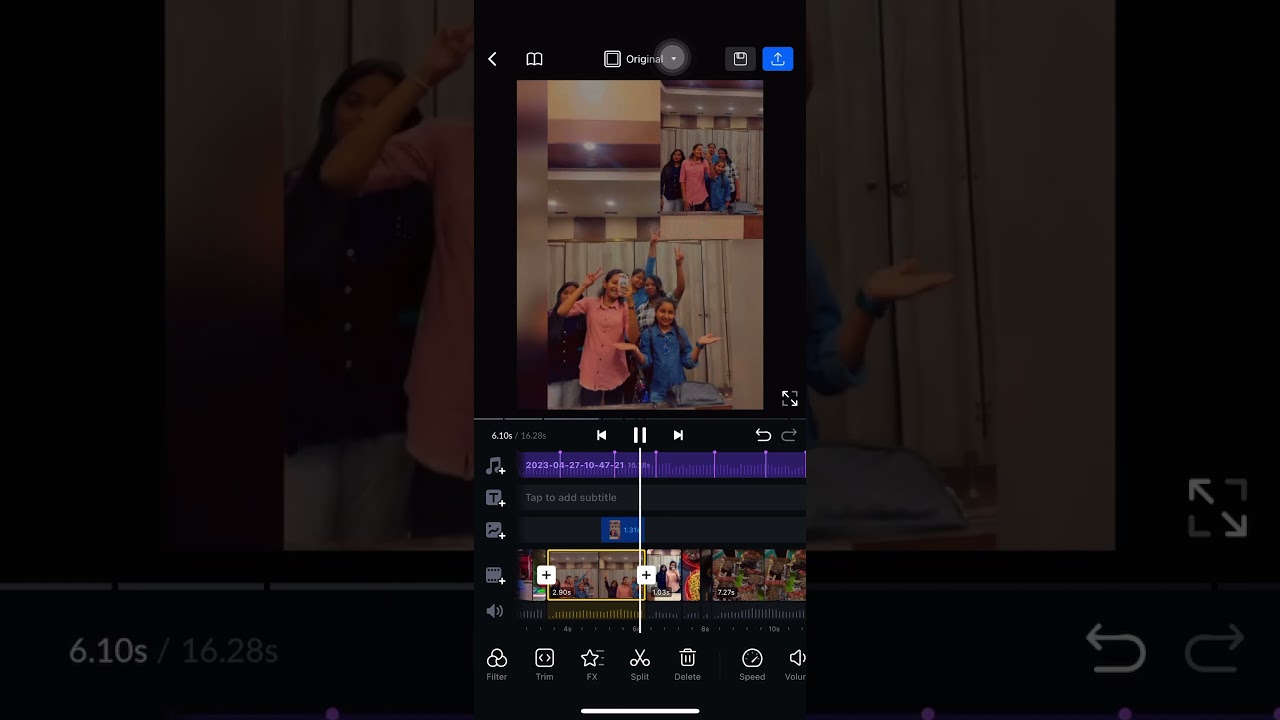Open the Speed tool
The width and height of the screenshot is (1280, 720).
click(752, 665)
